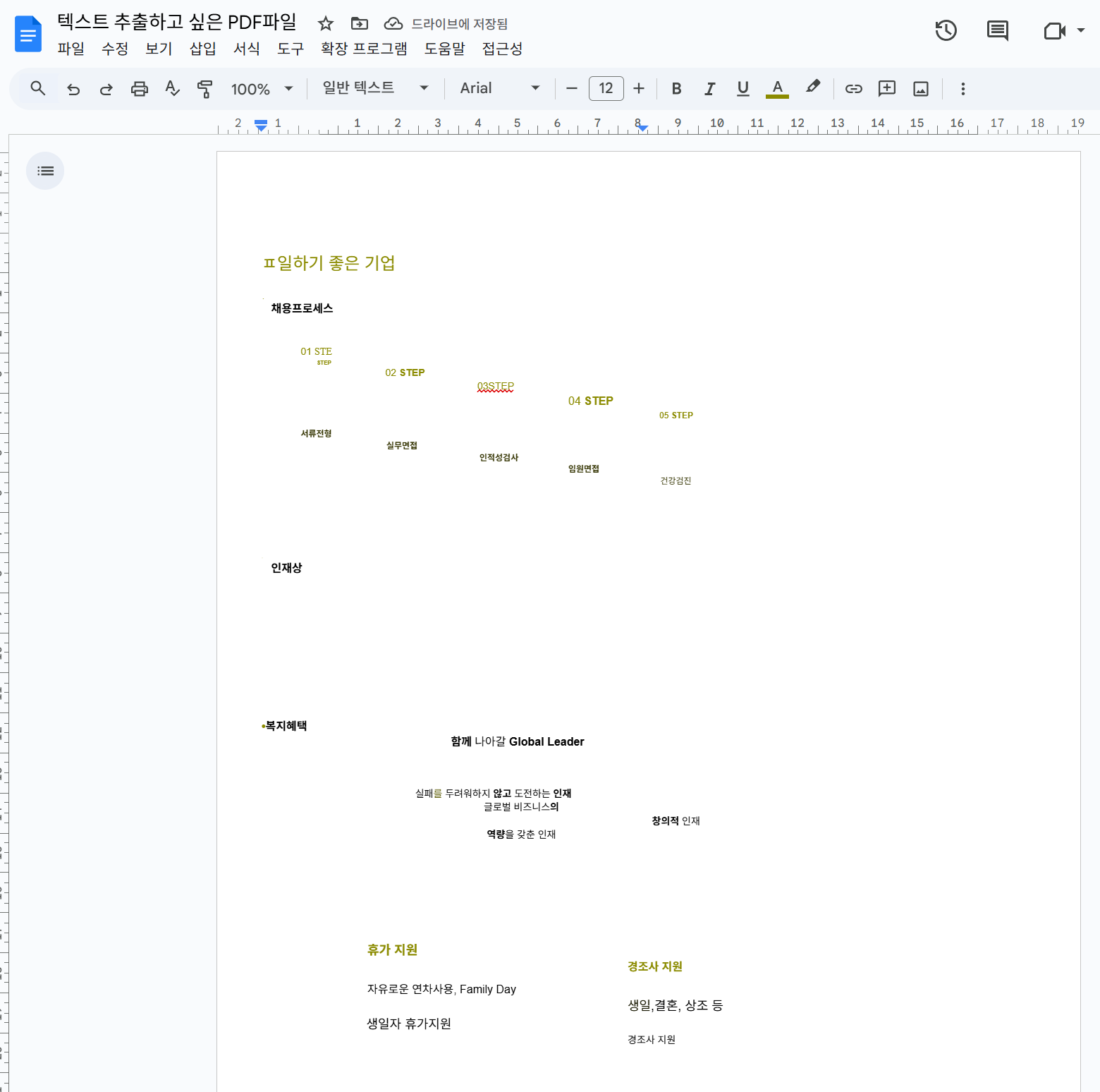The width and height of the screenshot is (1100, 1092).
Task: Click the heading ㅍ일하기 좋은 기업
Action: (329, 263)
